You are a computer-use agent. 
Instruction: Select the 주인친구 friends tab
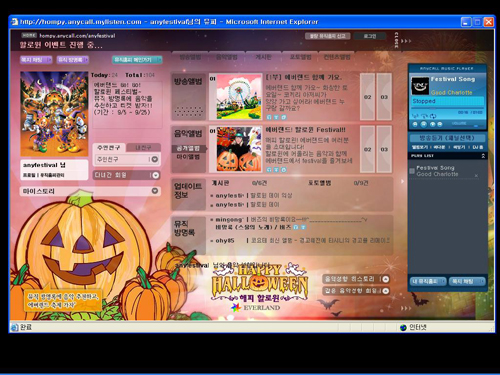109,147
